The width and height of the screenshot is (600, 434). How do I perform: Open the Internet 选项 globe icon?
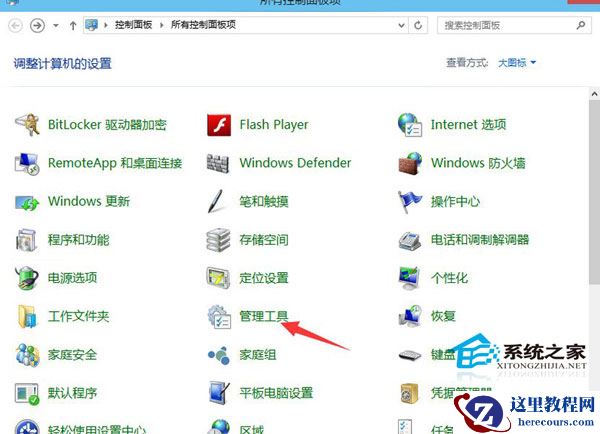[x=410, y=124]
